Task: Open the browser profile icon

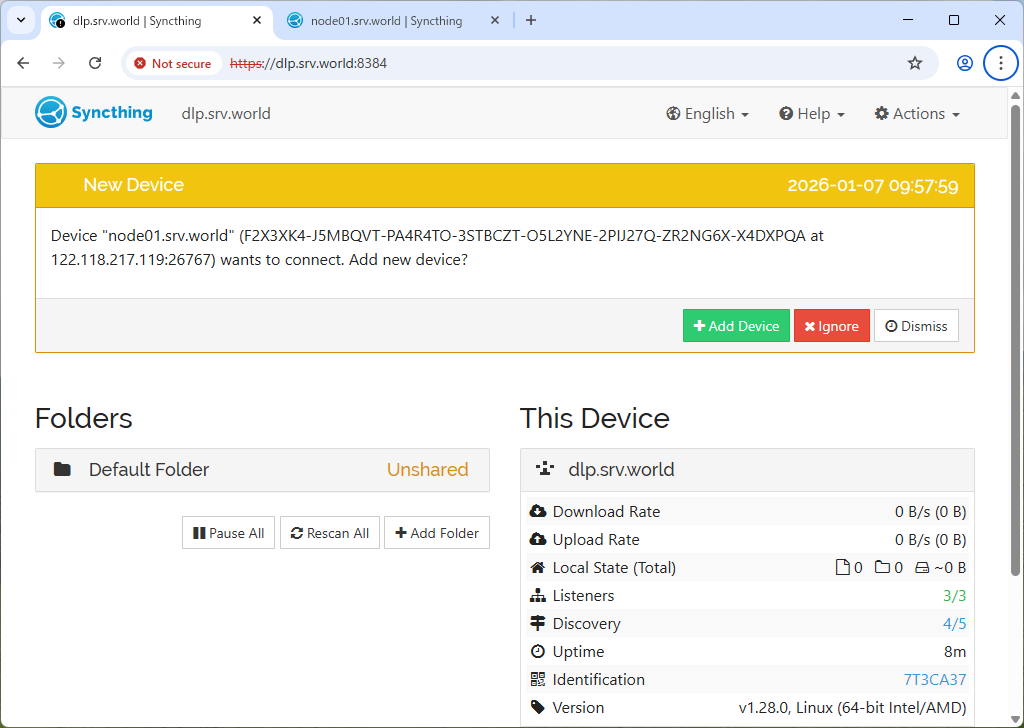Action: tap(964, 63)
